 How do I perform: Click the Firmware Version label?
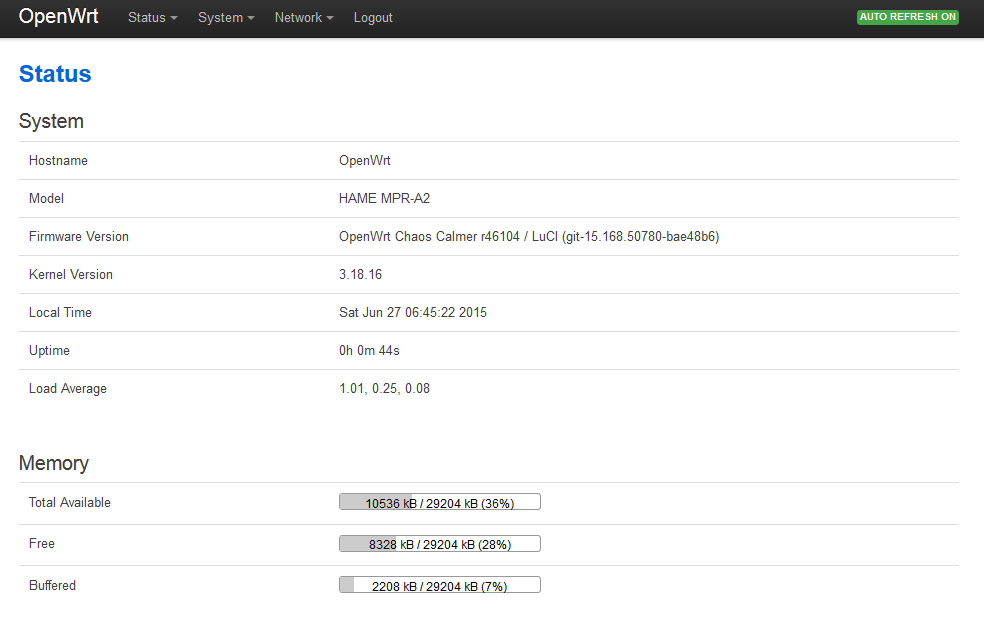(x=78, y=237)
